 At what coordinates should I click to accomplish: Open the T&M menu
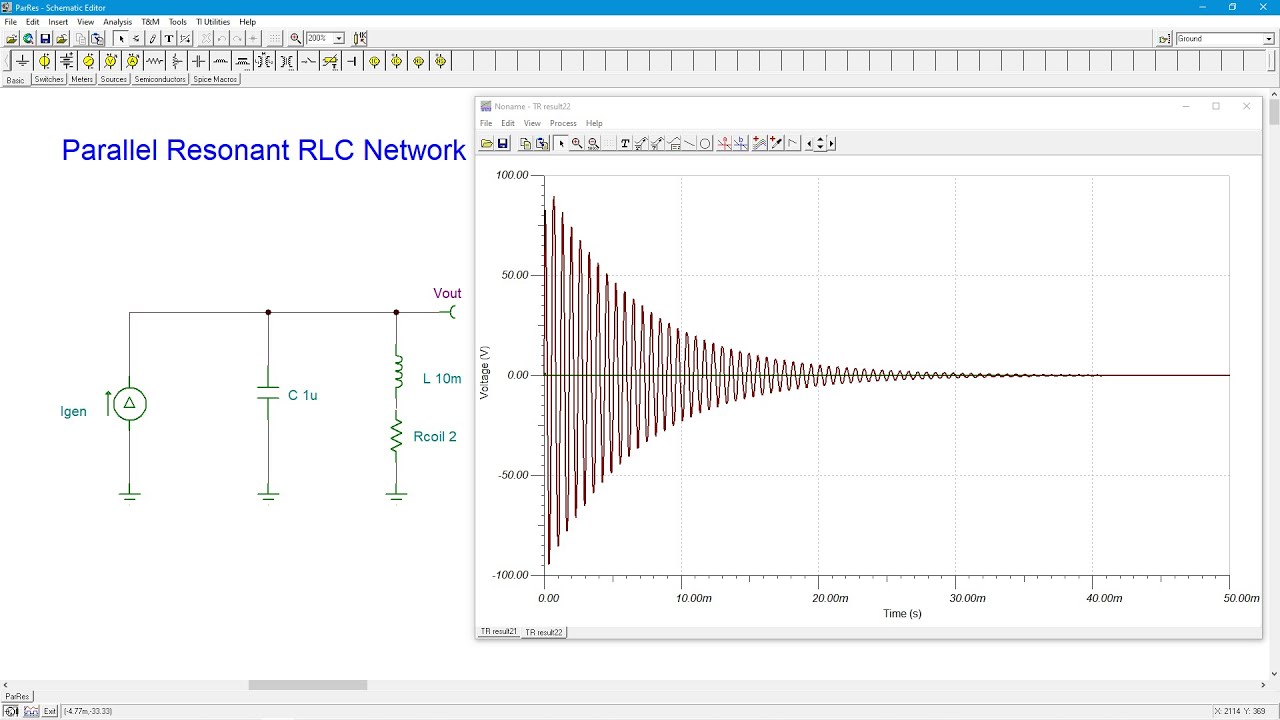150,21
